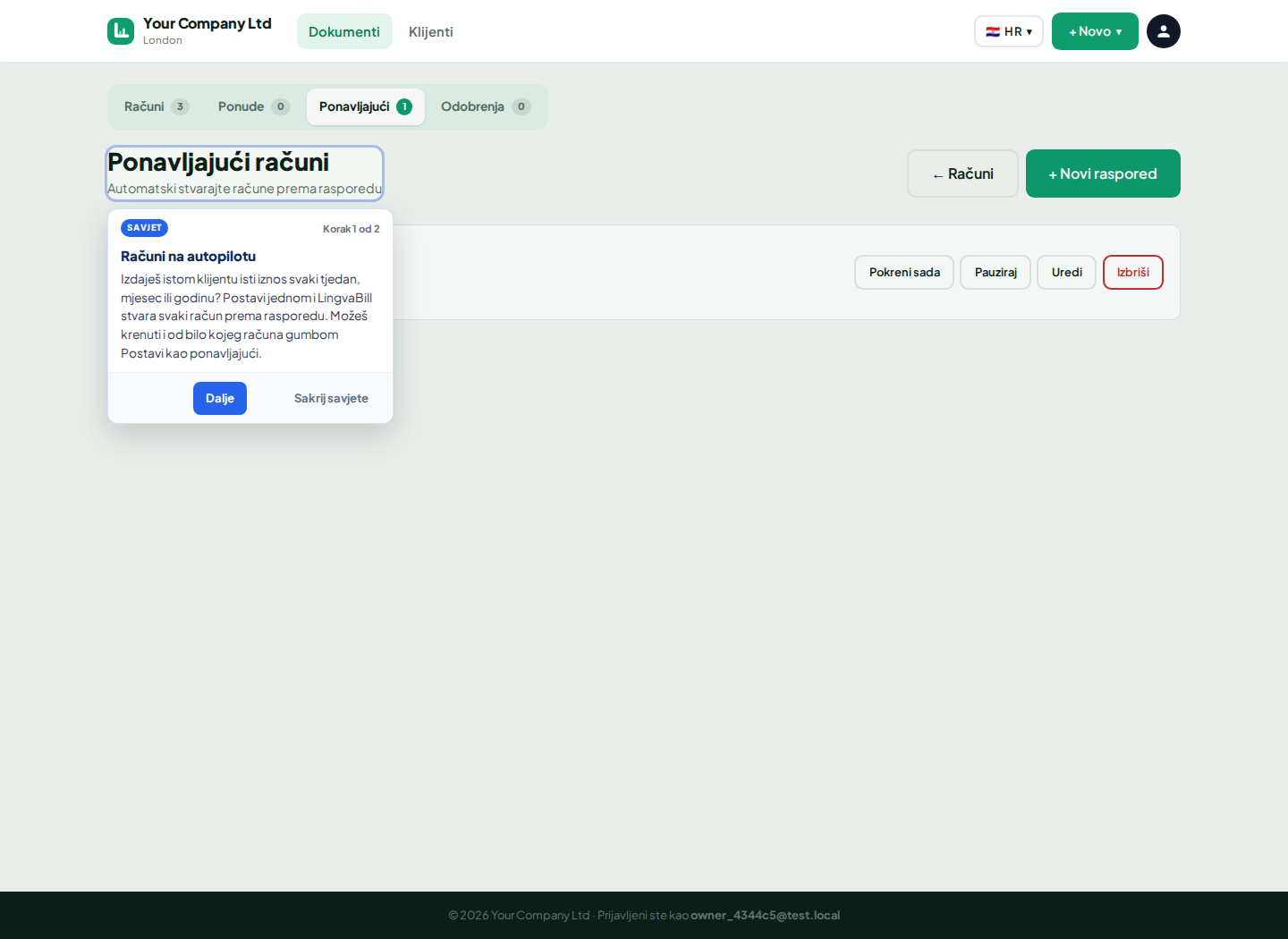1288x939 pixels.
Task: Create a schedule with Novi raspored
Action: click(1103, 173)
